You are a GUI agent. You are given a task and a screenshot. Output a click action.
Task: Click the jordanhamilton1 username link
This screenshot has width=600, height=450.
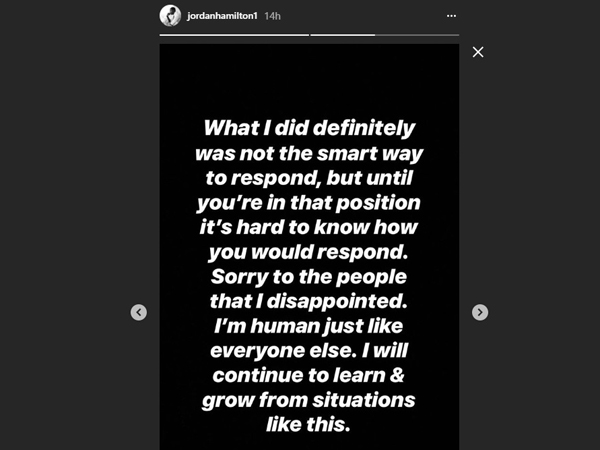(x=220, y=17)
